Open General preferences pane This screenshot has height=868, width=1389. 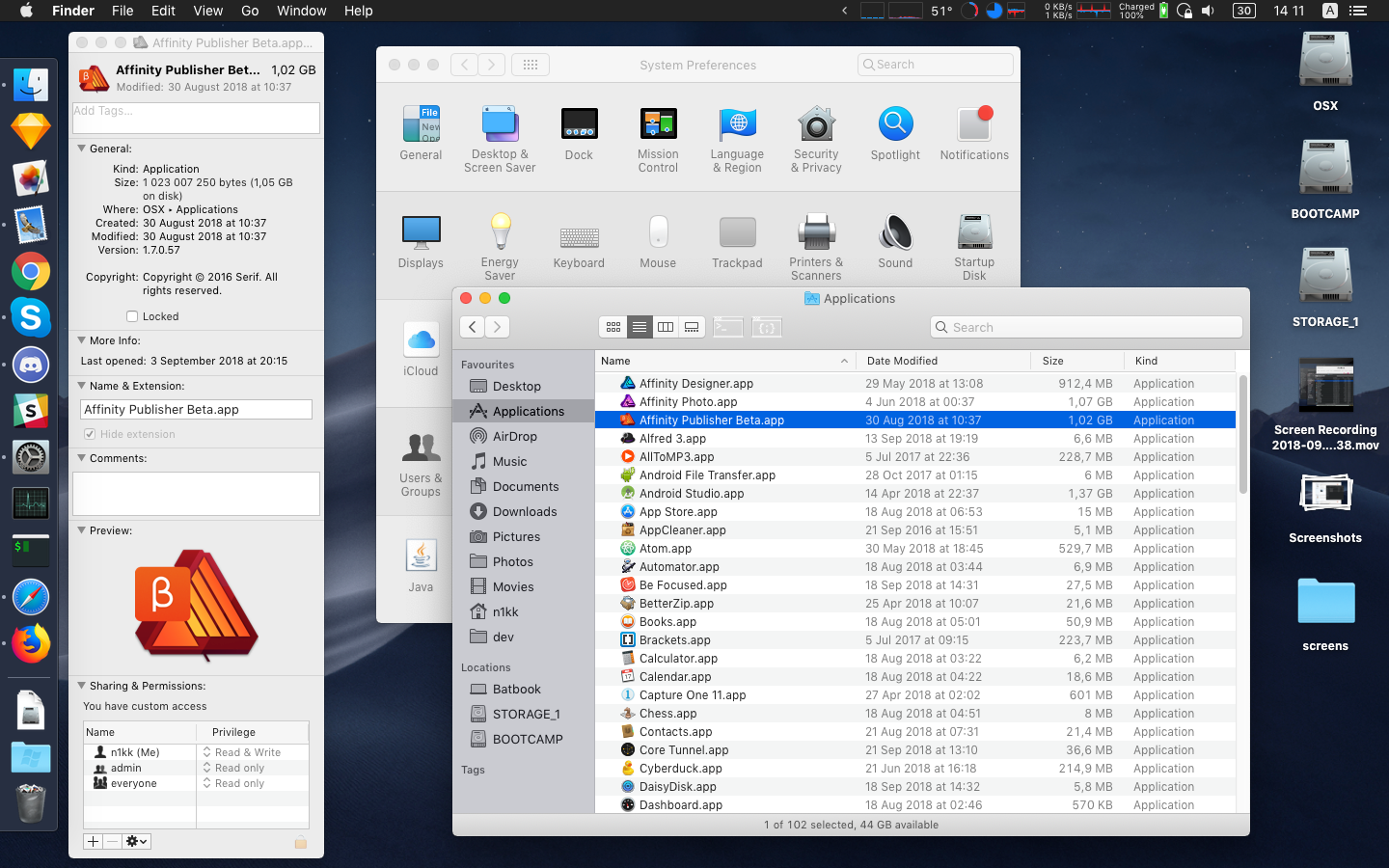point(421,133)
